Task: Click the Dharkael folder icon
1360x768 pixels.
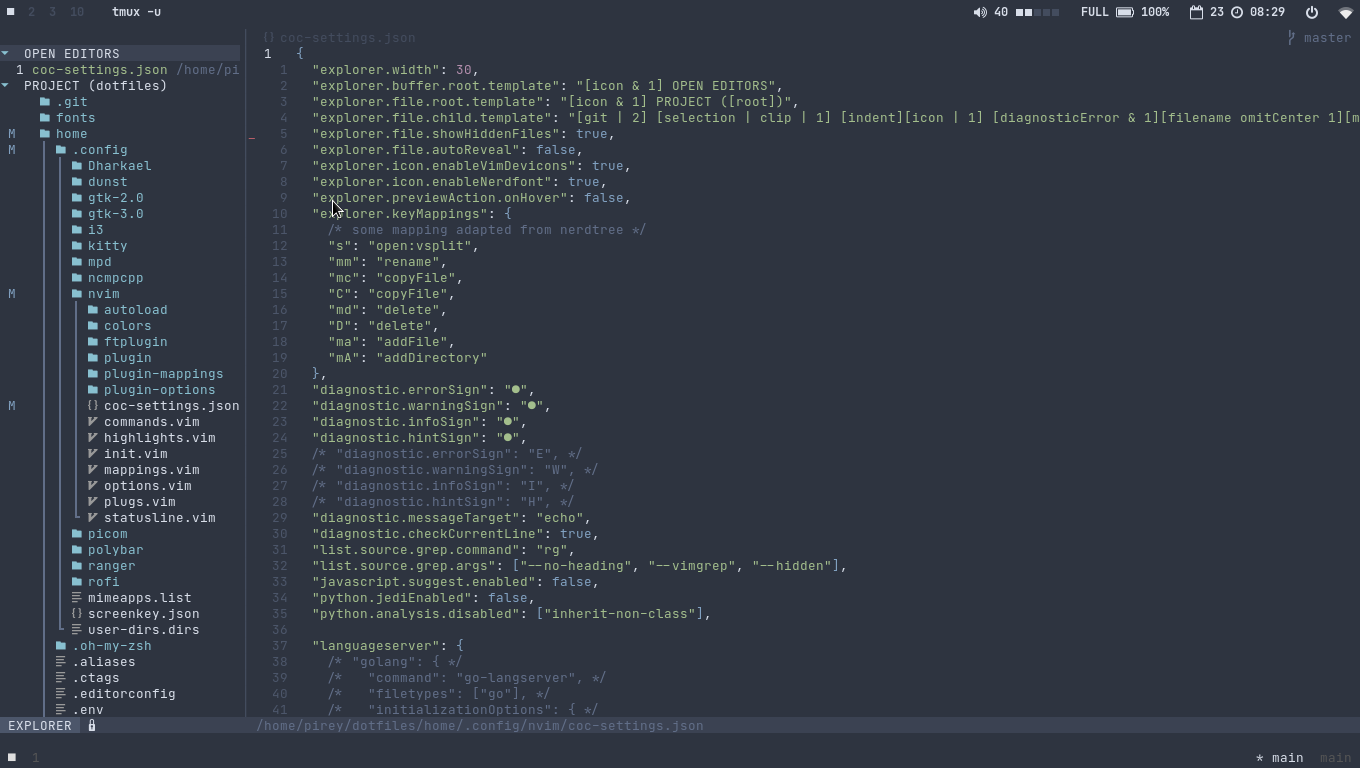Action: point(77,166)
